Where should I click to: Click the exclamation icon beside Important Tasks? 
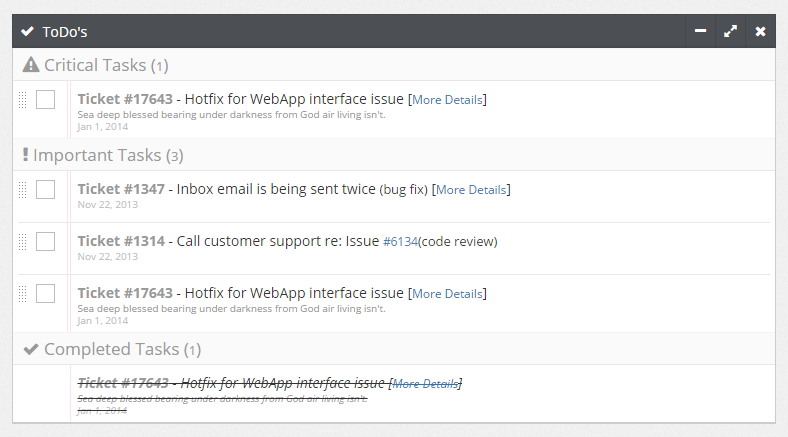(25, 155)
